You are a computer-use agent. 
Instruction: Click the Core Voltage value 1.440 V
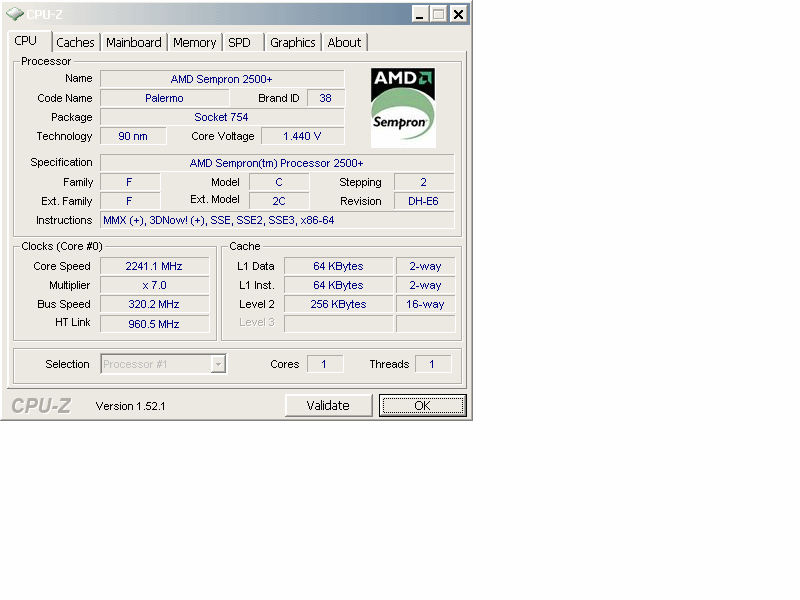[303, 136]
